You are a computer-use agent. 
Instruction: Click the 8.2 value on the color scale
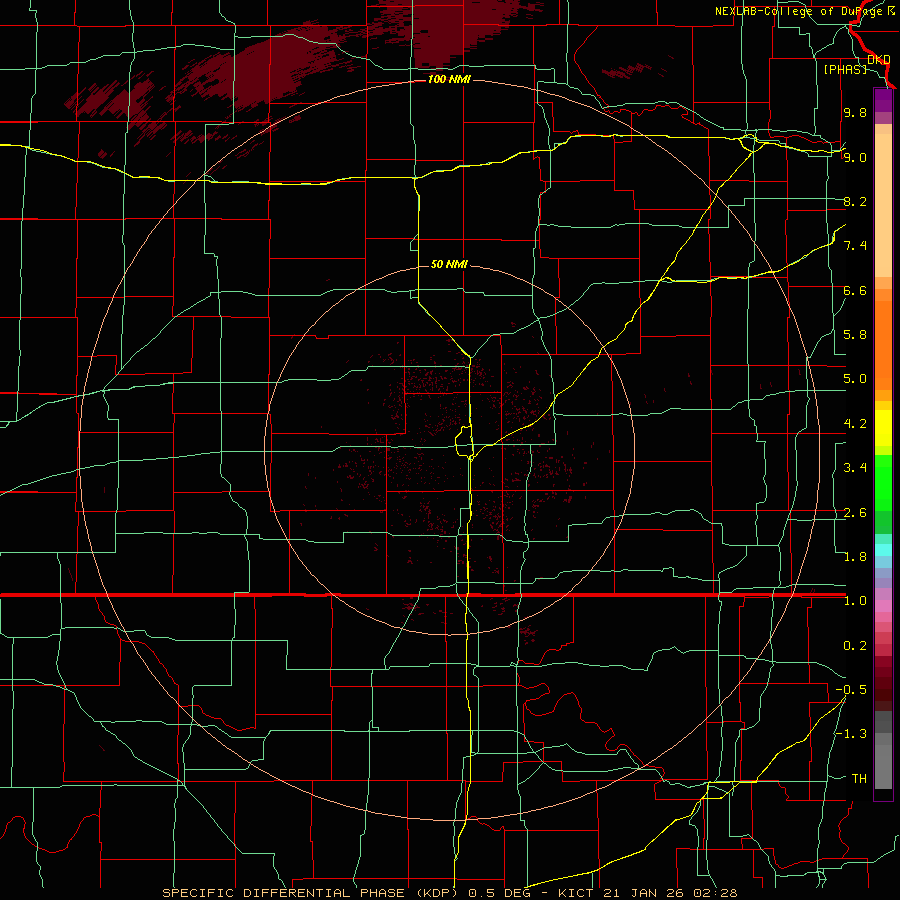point(855,201)
